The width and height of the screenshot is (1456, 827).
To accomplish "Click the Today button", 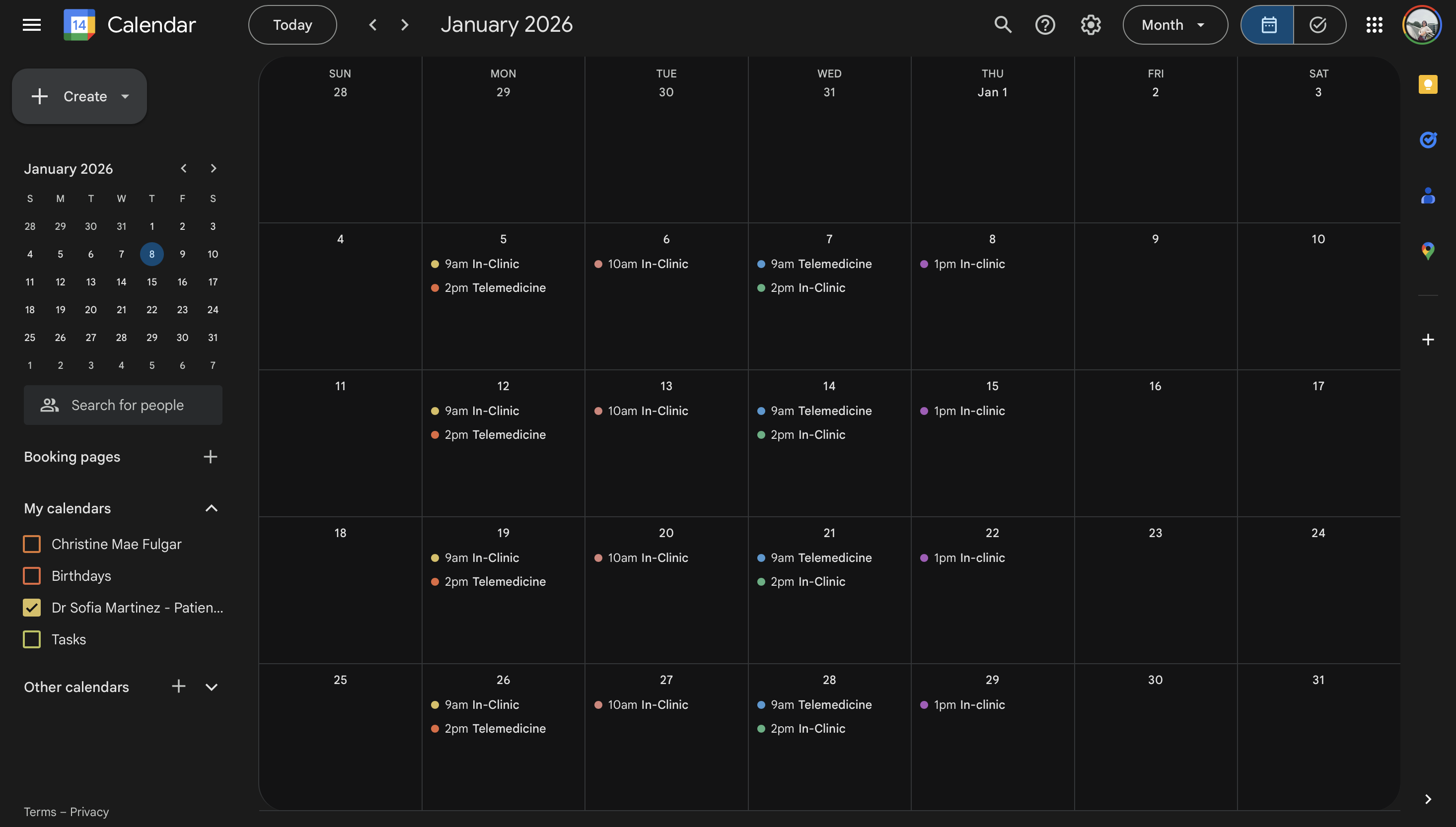I will click(292, 25).
